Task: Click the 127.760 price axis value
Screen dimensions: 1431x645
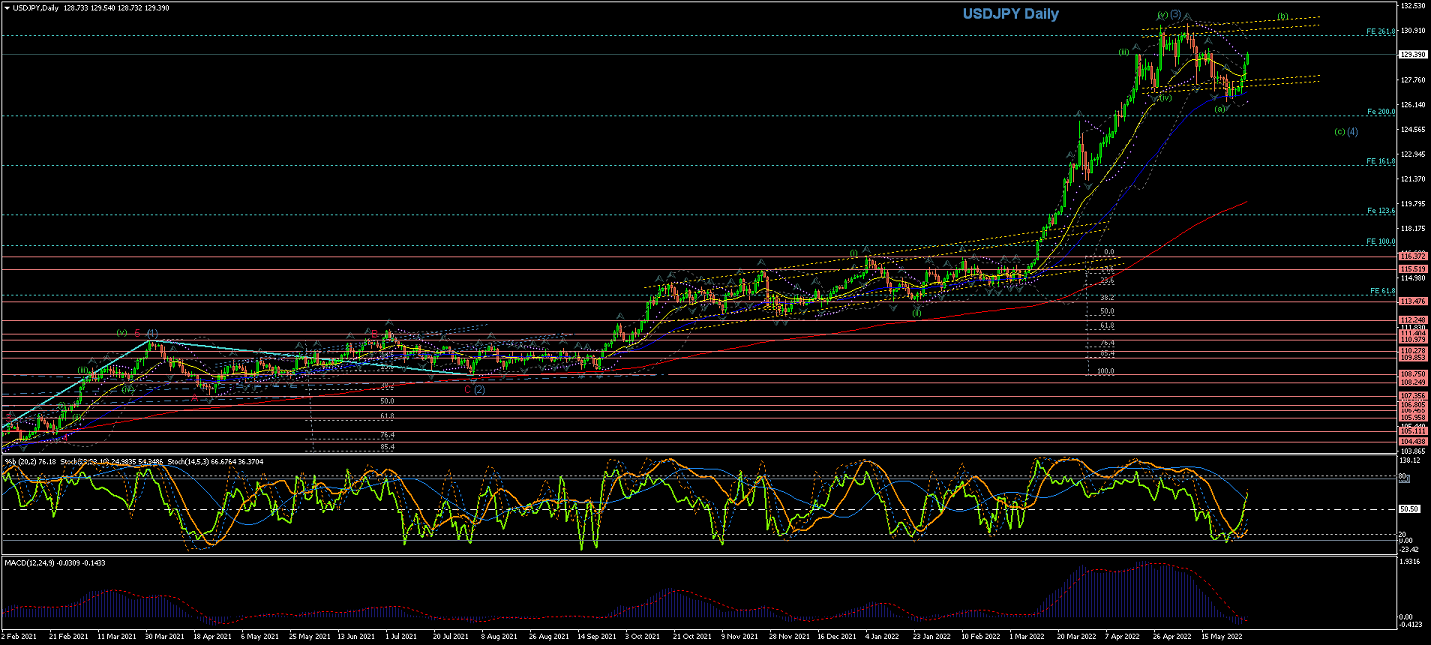Action: [1413, 80]
